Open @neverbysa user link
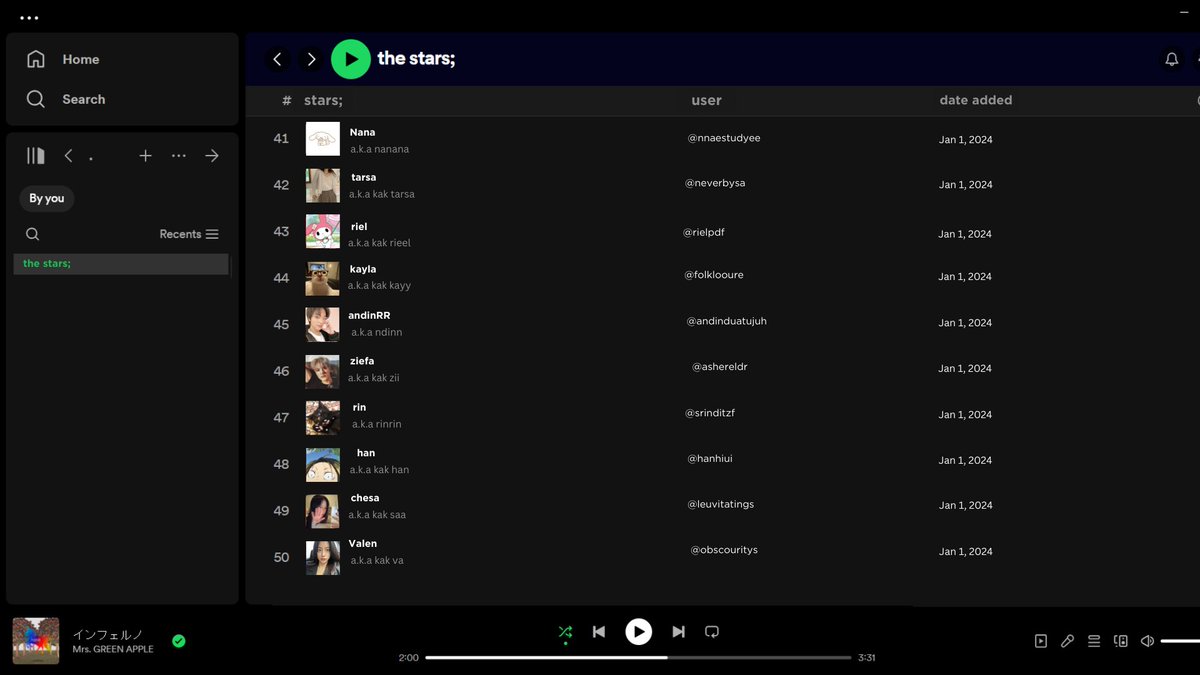This screenshot has height=675, width=1200. 715,183
